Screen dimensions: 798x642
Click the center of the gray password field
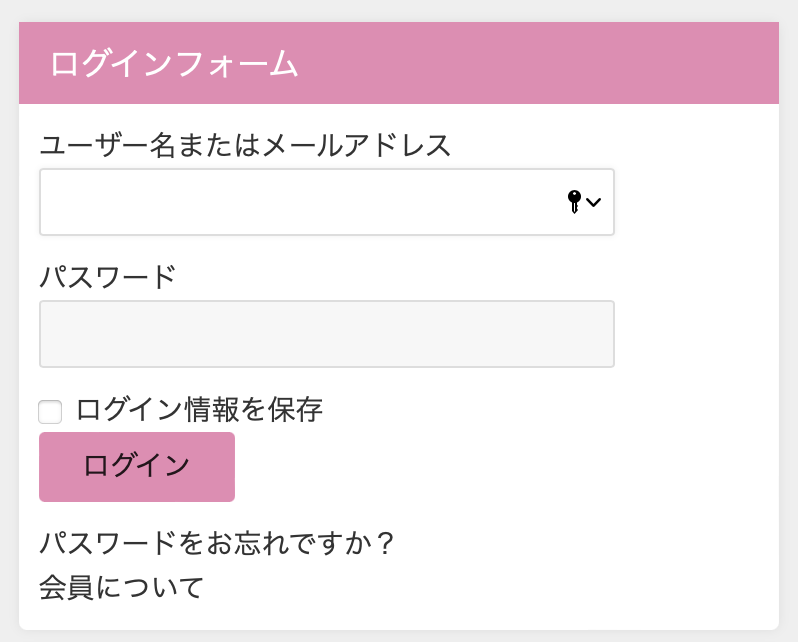pos(327,334)
